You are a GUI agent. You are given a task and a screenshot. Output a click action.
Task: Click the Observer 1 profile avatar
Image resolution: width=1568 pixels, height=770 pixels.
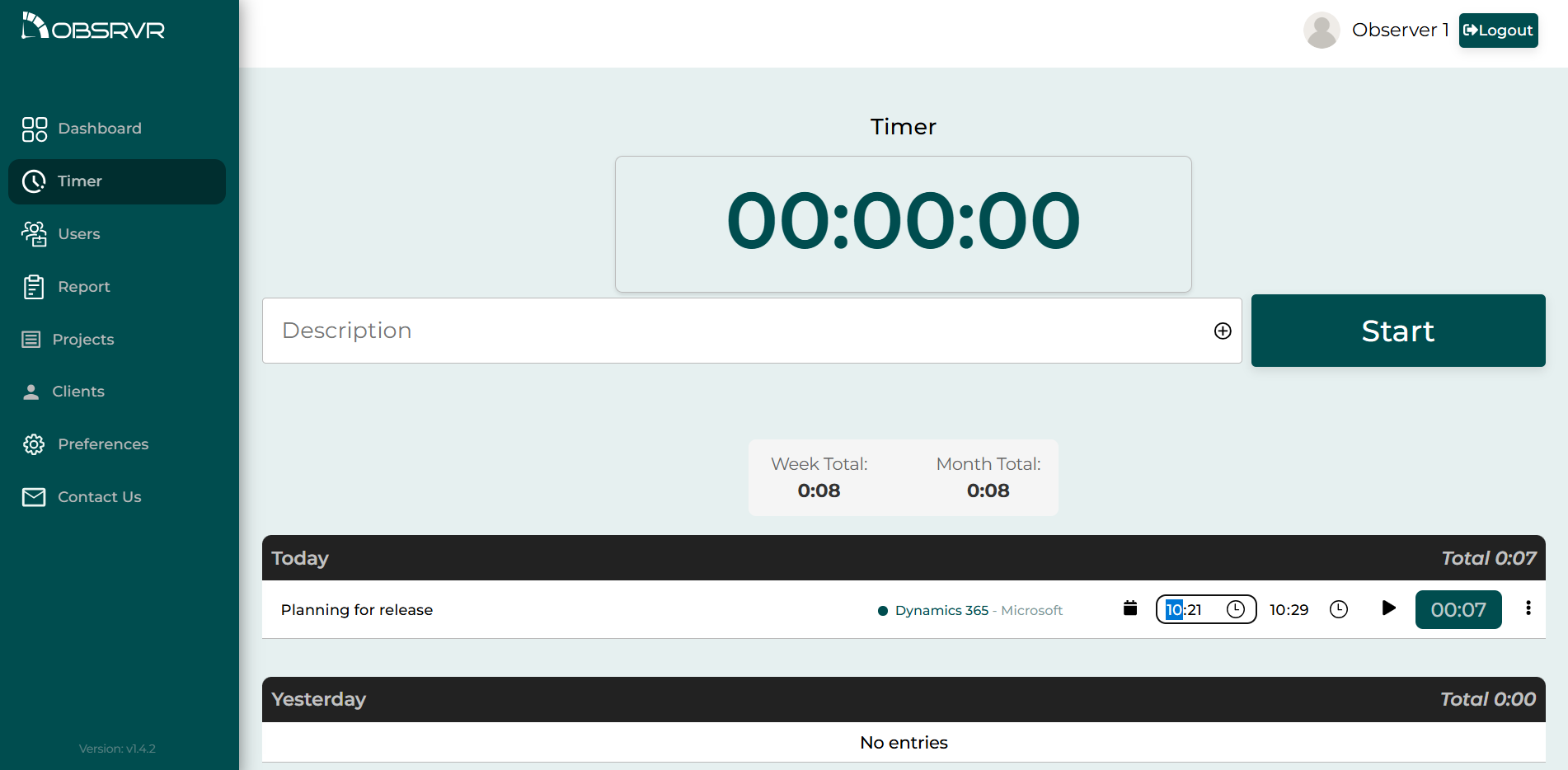coord(1322,31)
